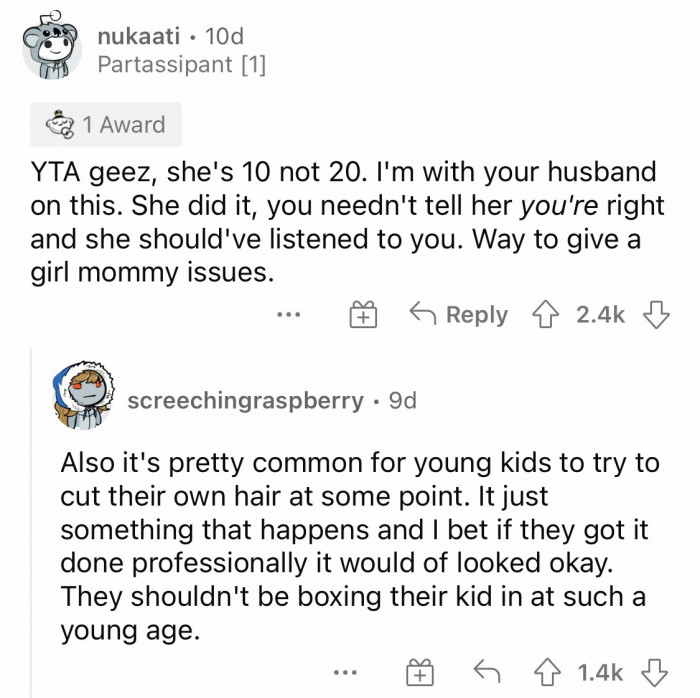Viewport: 700px width, 698px height.
Task: Open nukaati's avatar profile picture
Action: tap(54, 53)
